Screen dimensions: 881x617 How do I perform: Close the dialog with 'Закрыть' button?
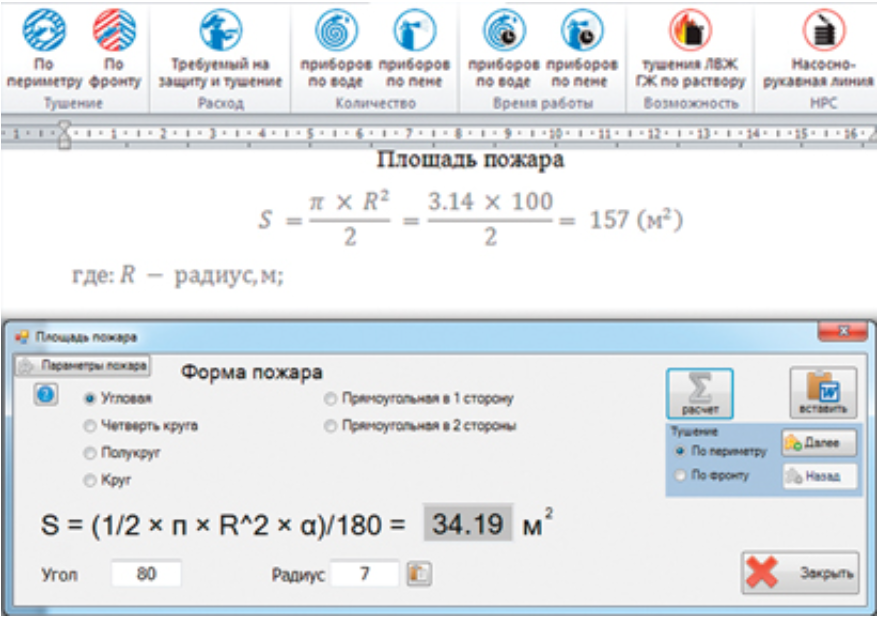coord(800,573)
